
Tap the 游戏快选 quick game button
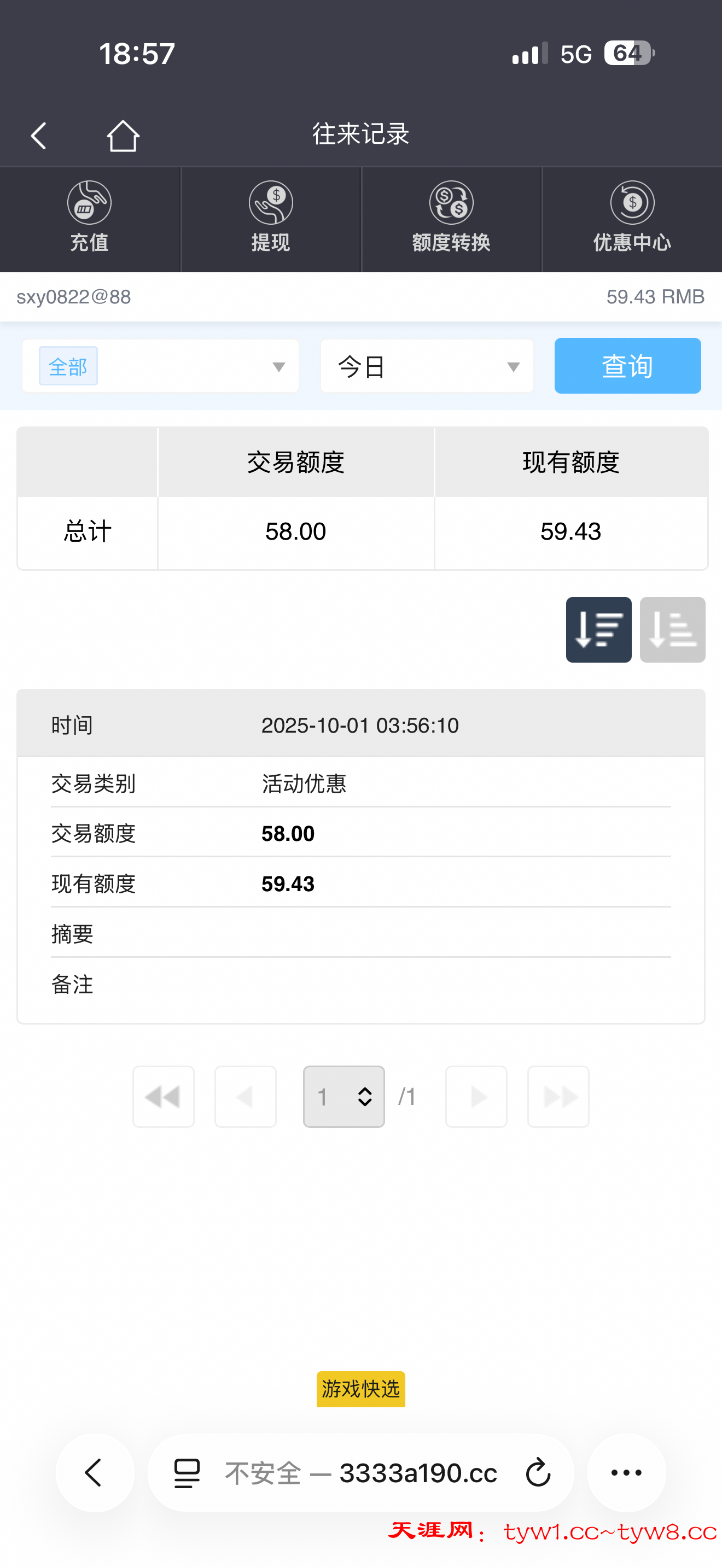(x=360, y=1389)
